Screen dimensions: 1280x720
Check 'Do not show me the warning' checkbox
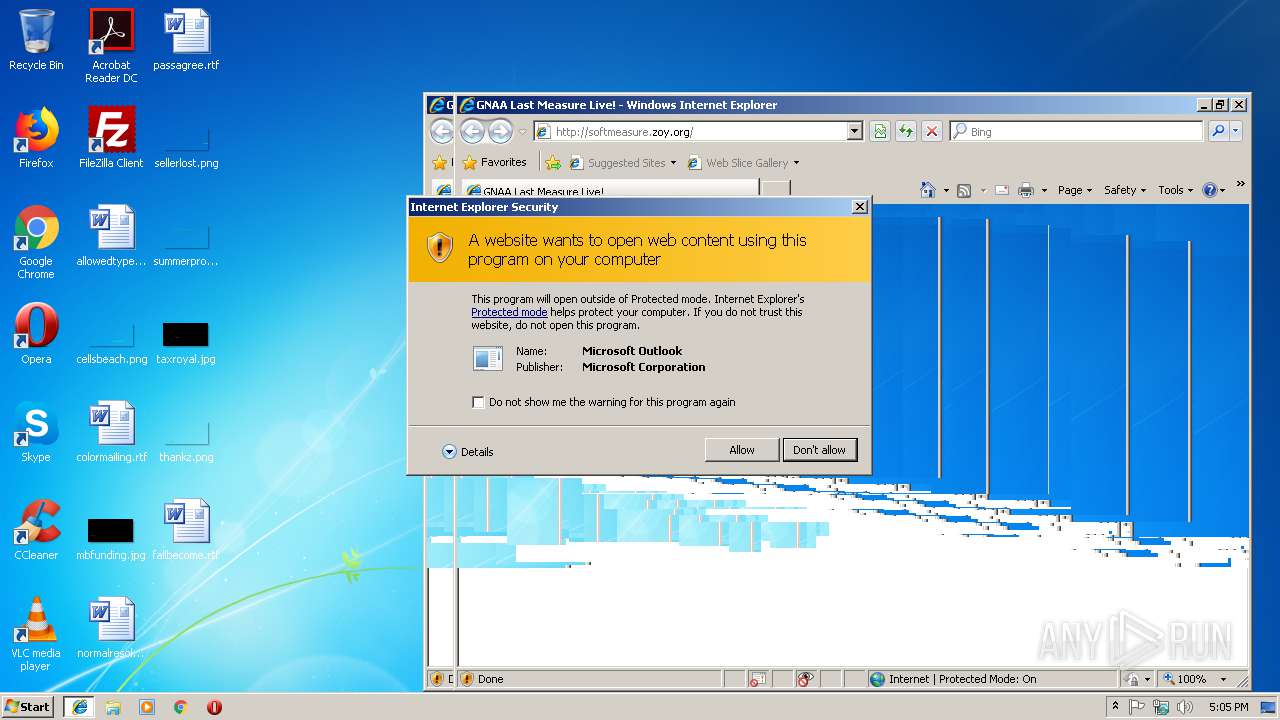coord(478,402)
